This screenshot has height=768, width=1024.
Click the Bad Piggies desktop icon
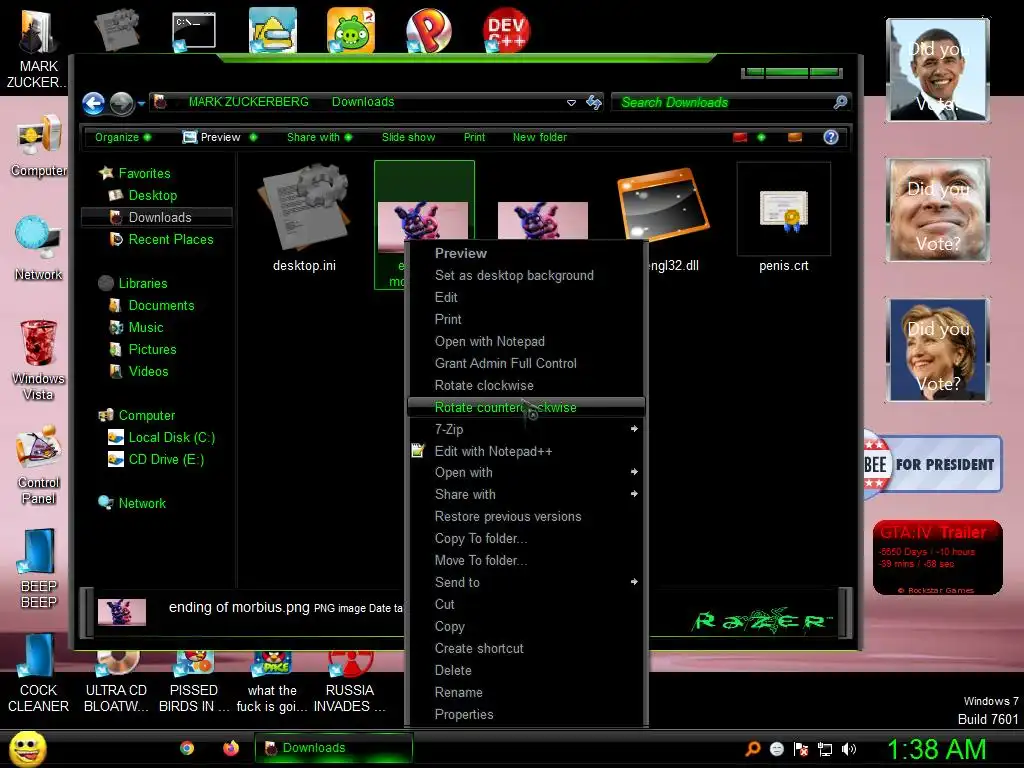point(351,30)
